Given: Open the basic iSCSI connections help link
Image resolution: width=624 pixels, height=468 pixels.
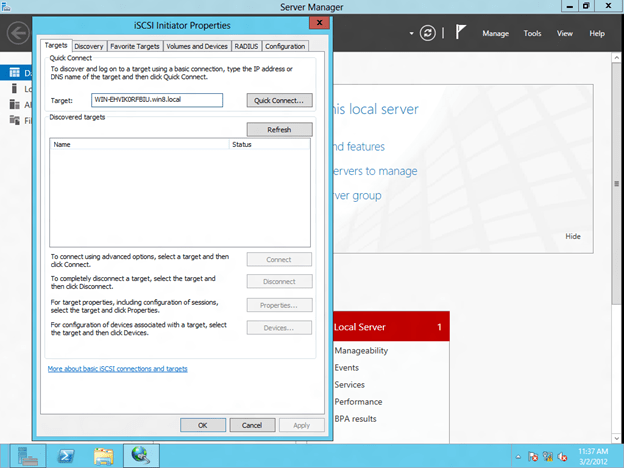Looking at the screenshot, I should tap(117, 369).
